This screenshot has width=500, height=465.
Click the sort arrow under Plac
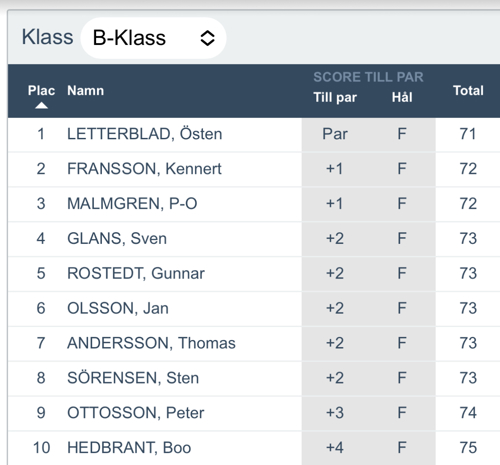[41, 106]
